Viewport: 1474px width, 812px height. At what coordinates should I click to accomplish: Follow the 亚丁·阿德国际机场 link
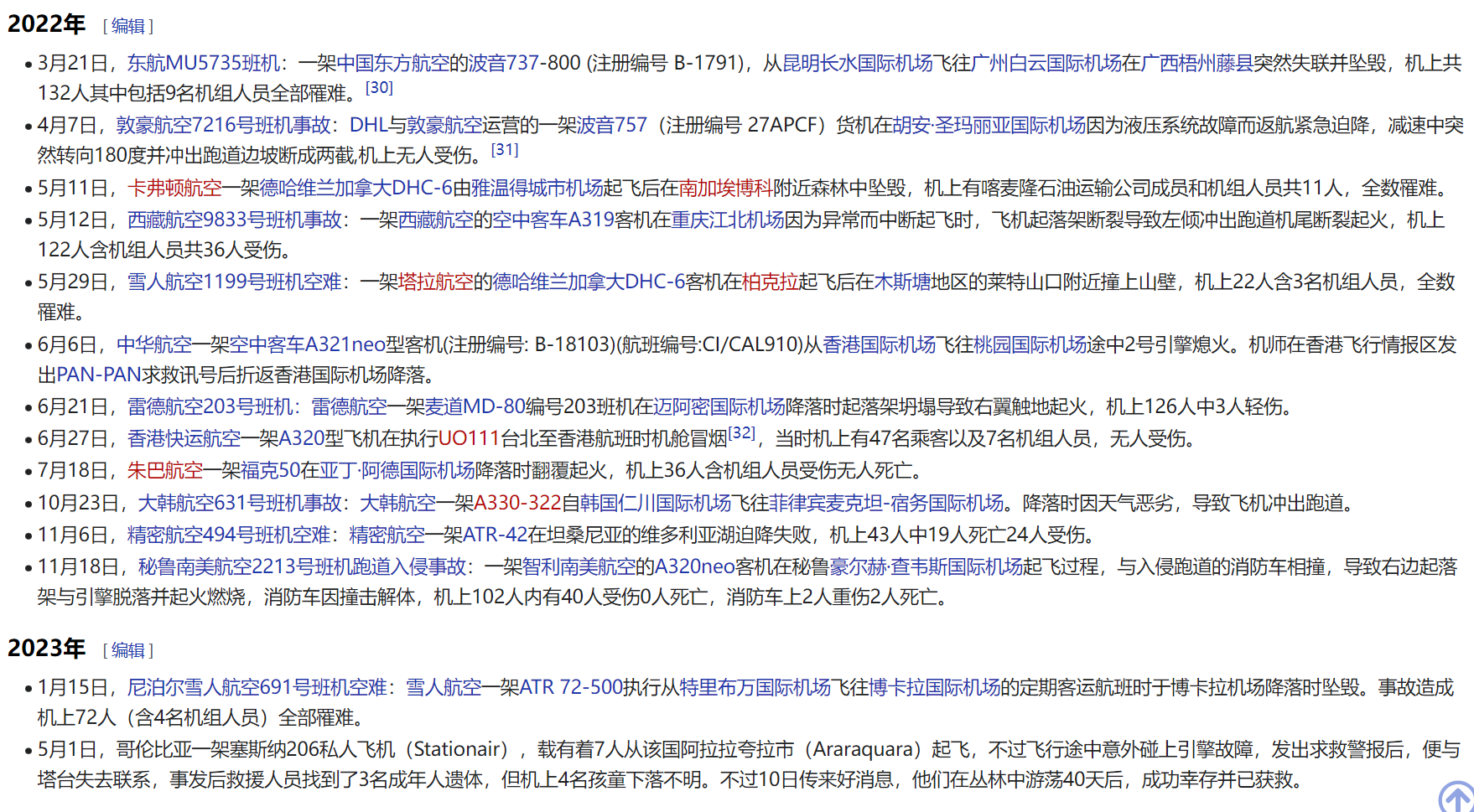[397, 470]
